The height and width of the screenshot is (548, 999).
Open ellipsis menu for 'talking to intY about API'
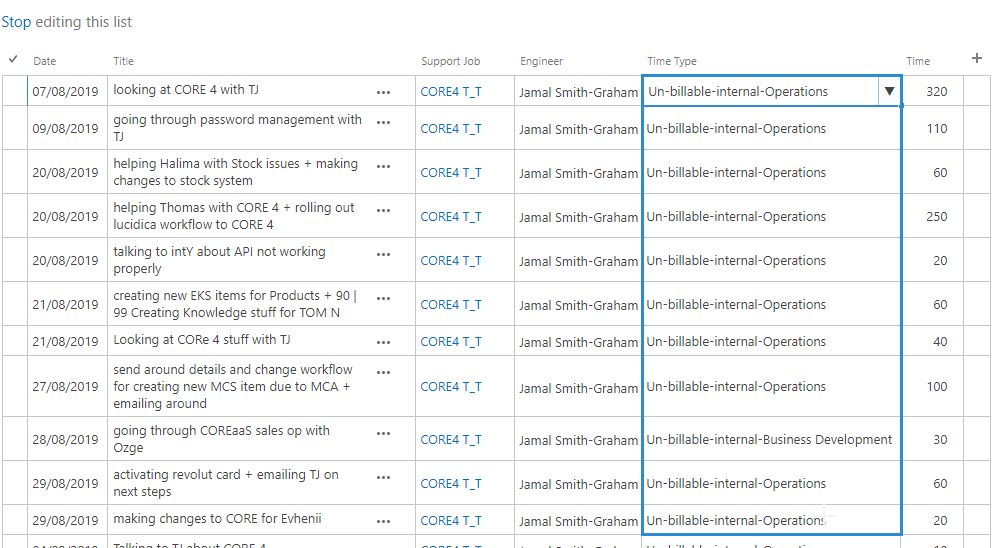[384, 254]
